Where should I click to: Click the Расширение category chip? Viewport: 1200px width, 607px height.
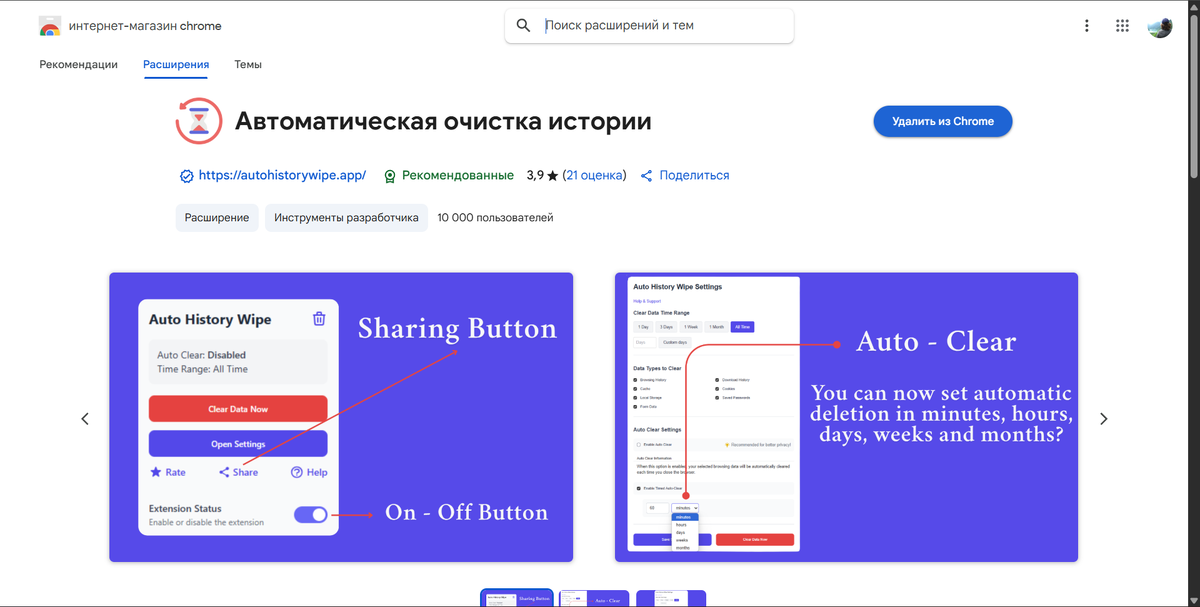click(x=217, y=218)
